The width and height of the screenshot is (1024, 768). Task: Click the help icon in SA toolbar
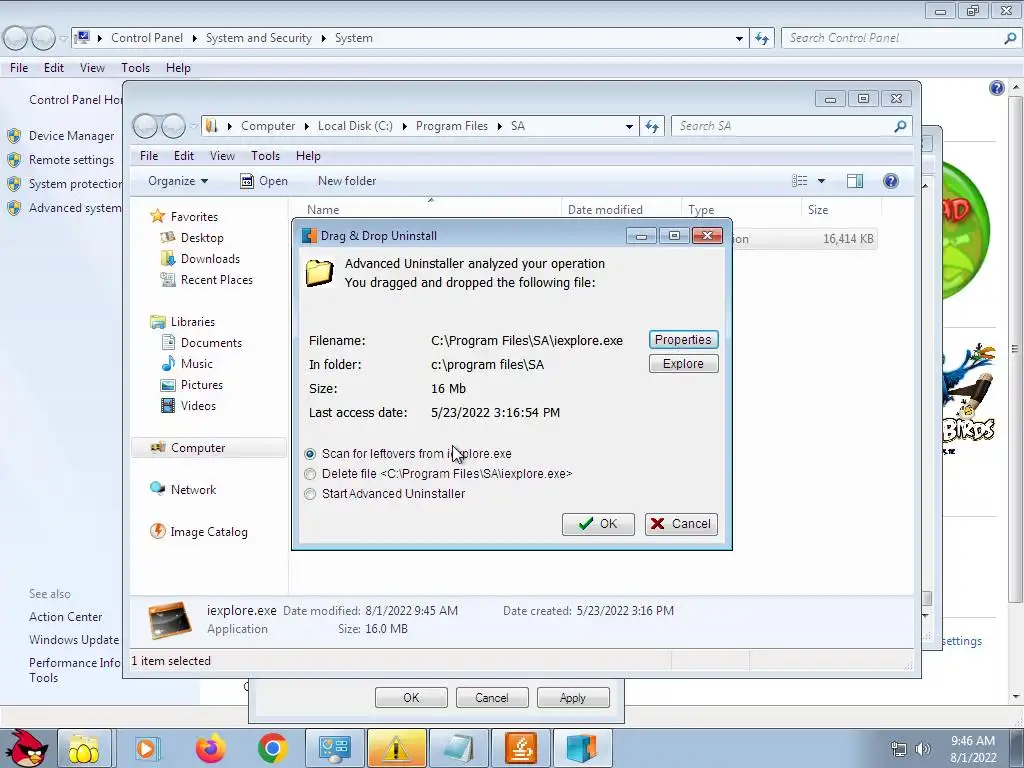[891, 181]
